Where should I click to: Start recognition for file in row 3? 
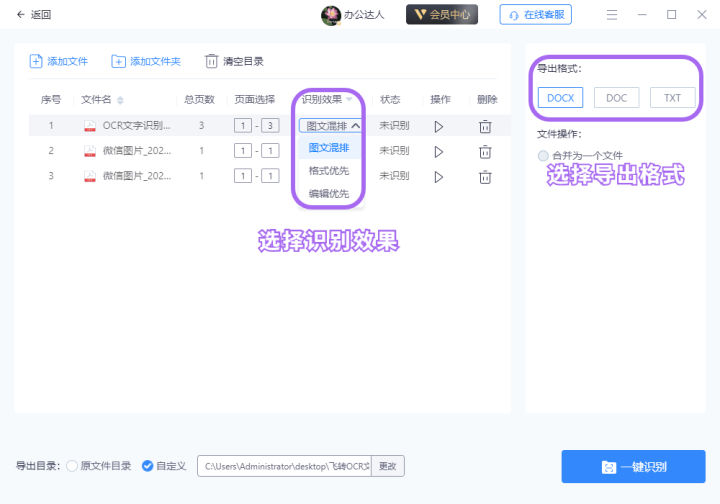[439, 177]
